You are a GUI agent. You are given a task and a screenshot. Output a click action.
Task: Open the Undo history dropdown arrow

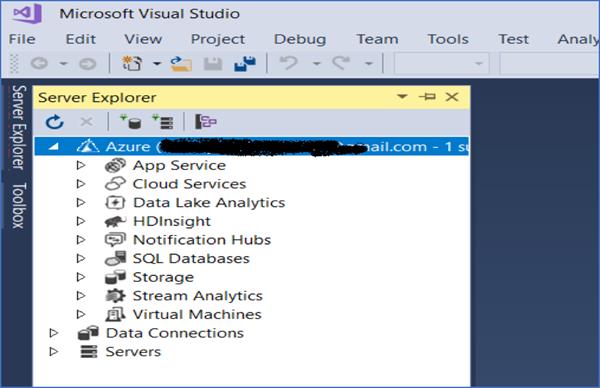point(316,64)
